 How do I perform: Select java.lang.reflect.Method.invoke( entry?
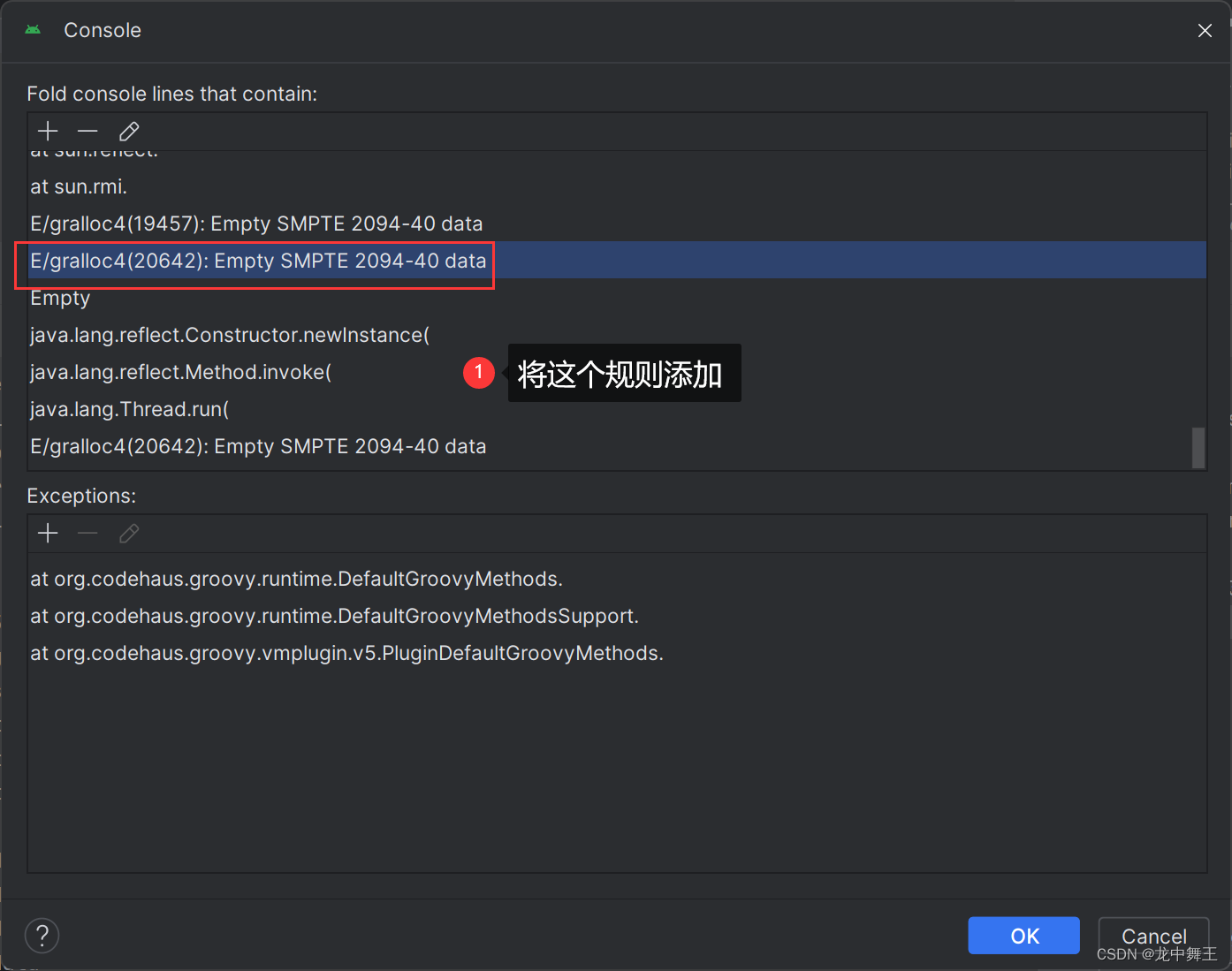pos(617,372)
